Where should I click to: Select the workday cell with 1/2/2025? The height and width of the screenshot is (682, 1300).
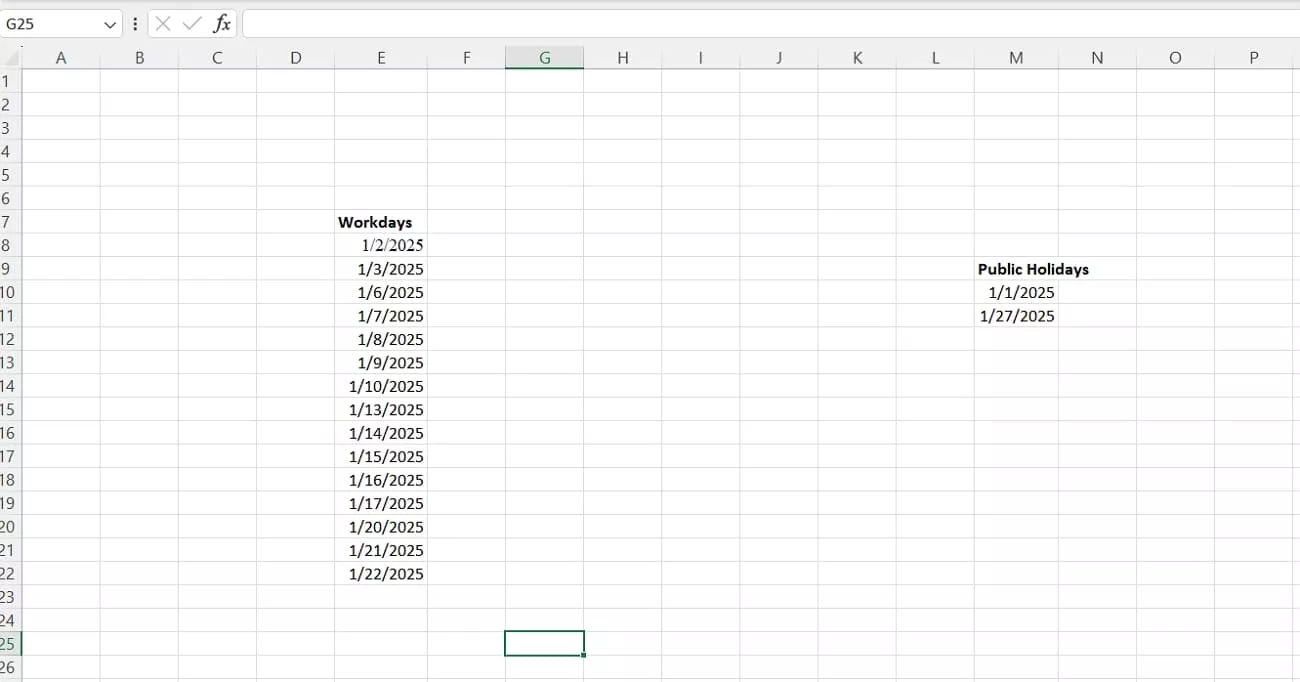[x=381, y=245]
